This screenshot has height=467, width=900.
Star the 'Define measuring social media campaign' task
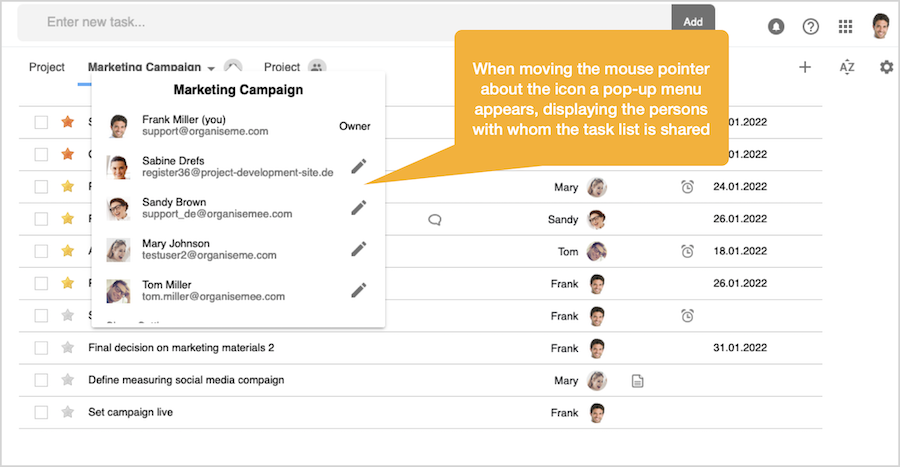click(68, 380)
